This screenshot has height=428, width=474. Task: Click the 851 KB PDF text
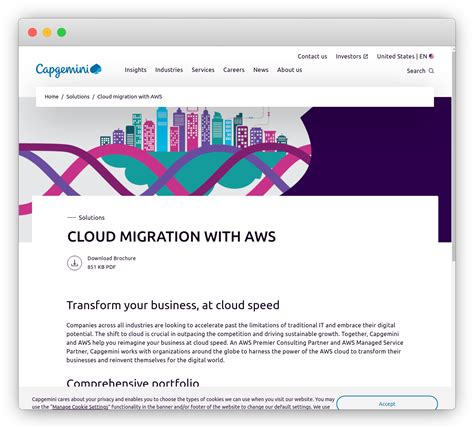(102, 267)
